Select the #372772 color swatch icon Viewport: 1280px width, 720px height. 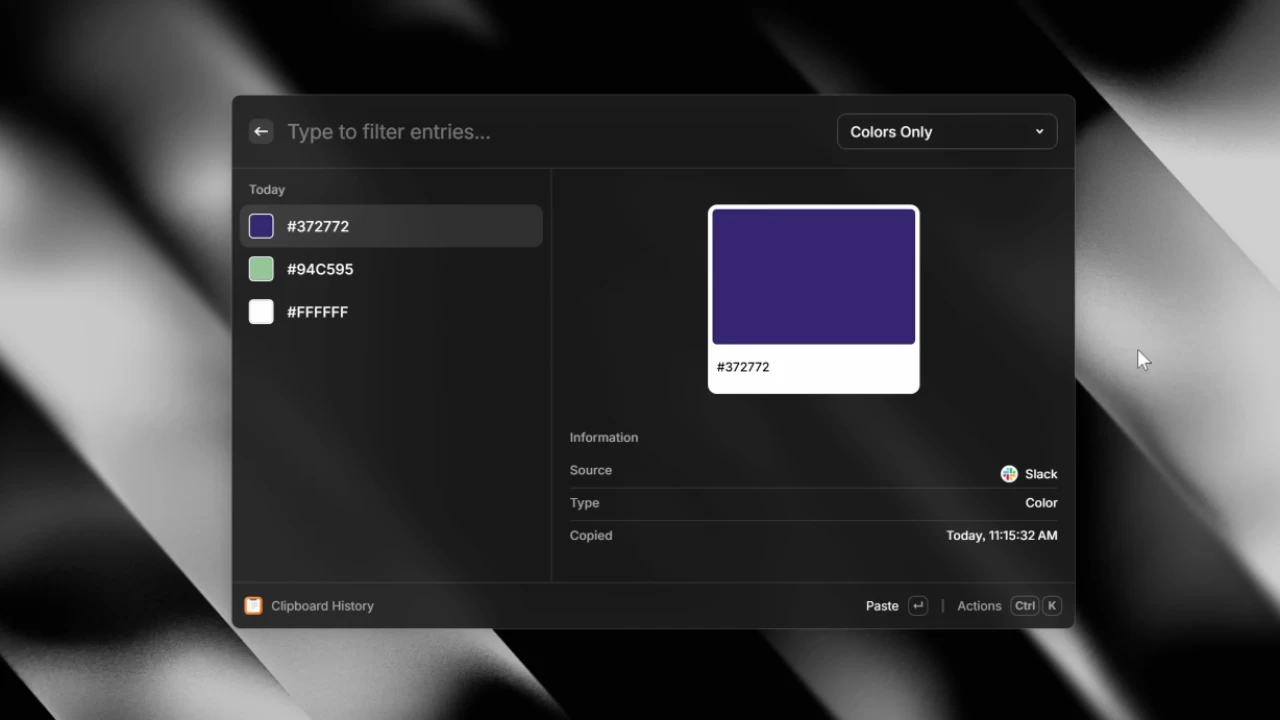click(x=260, y=226)
